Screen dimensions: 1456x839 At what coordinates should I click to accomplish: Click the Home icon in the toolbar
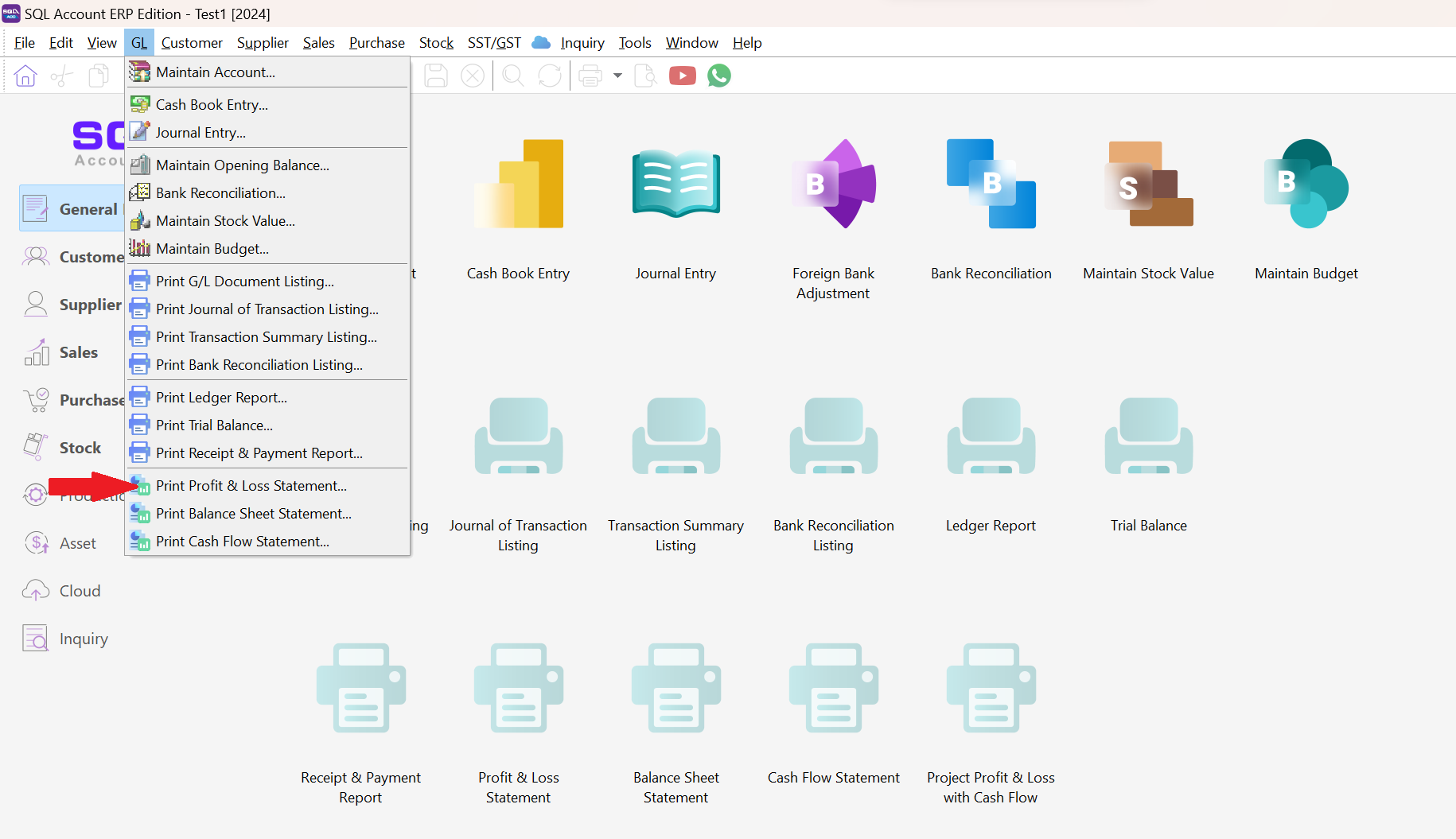point(25,76)
